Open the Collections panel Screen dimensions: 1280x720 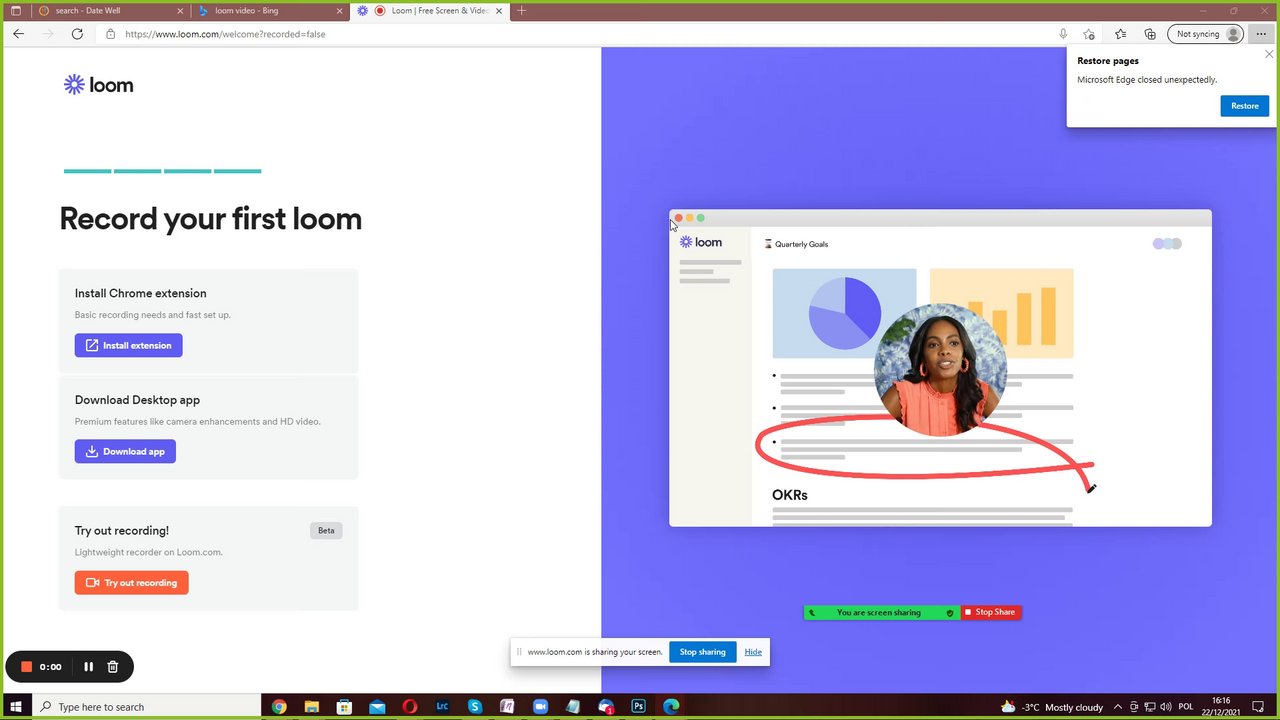coord(1150,34)
